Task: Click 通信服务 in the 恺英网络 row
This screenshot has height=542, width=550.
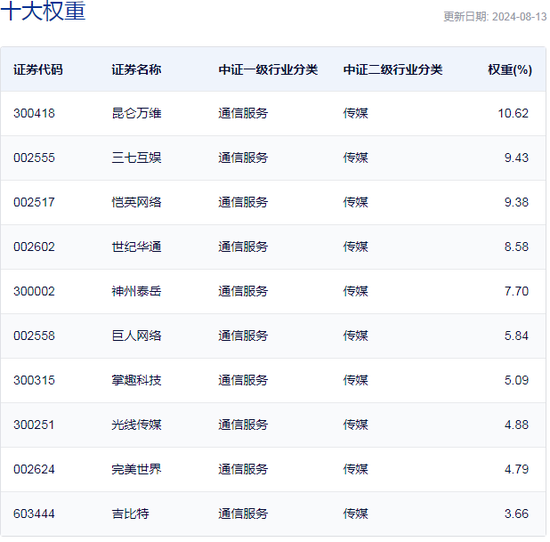Action: point(243,202)
